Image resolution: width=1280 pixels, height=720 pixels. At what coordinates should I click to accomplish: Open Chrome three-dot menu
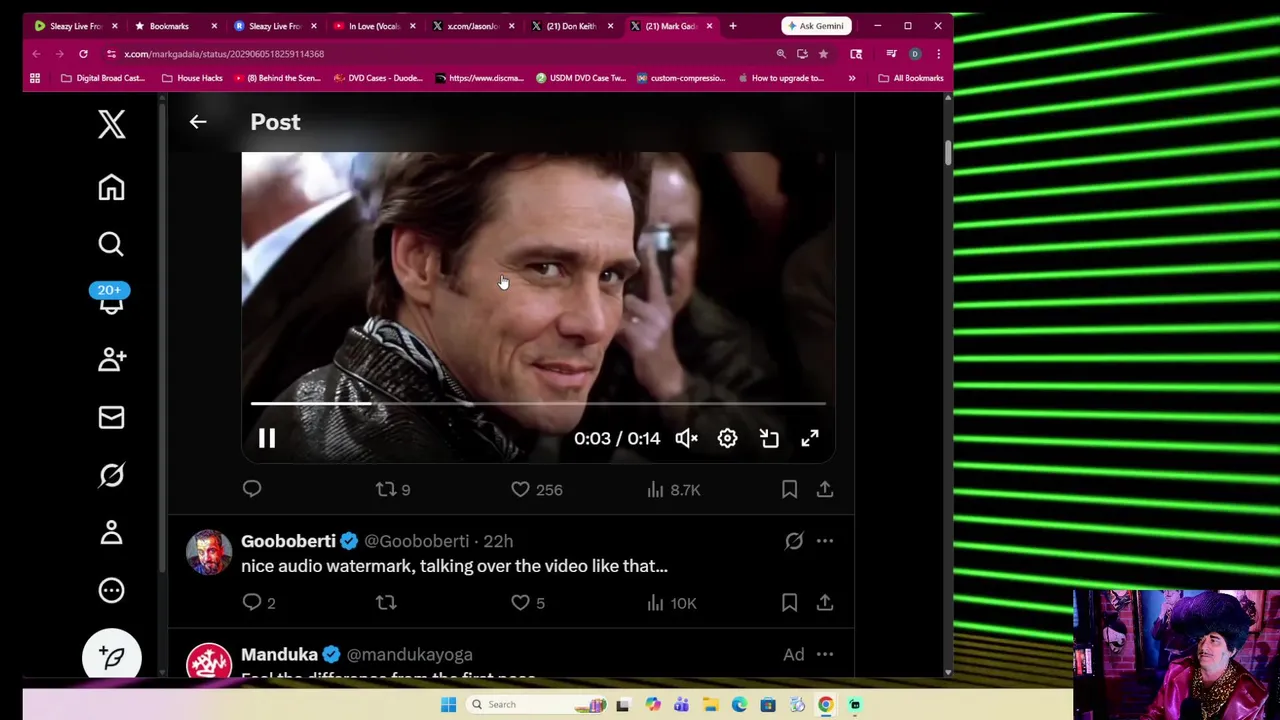tap(938, 54)
